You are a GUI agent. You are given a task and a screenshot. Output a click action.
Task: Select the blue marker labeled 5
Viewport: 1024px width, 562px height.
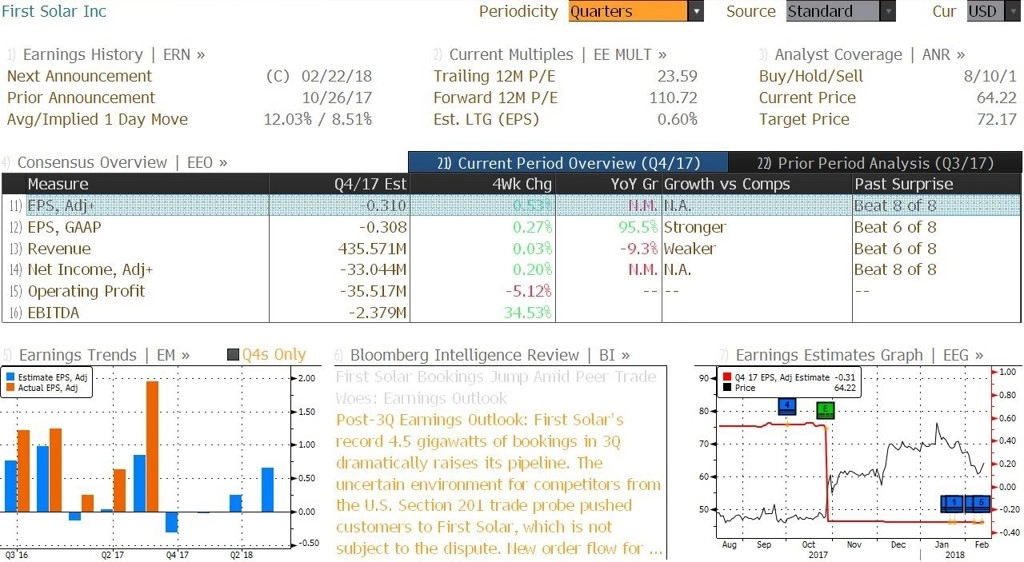[x=979, y=503]
